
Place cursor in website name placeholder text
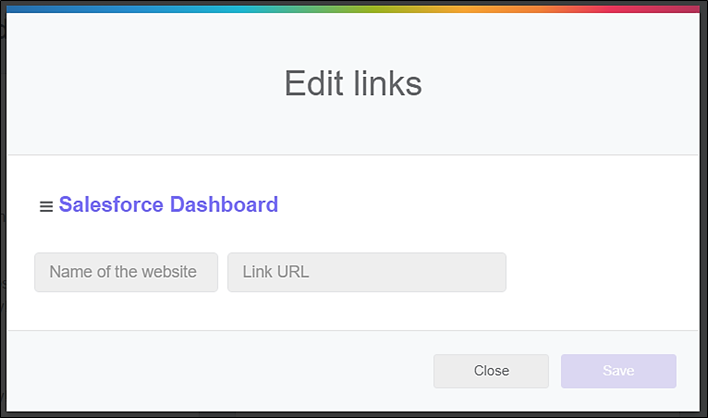123,272
